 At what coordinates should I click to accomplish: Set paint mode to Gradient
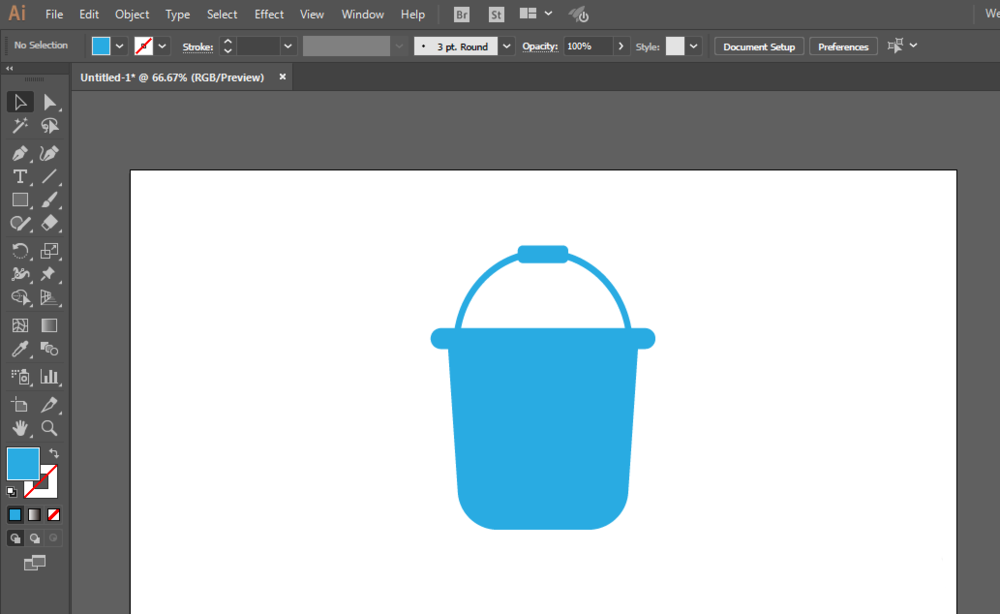coord(34,515)
